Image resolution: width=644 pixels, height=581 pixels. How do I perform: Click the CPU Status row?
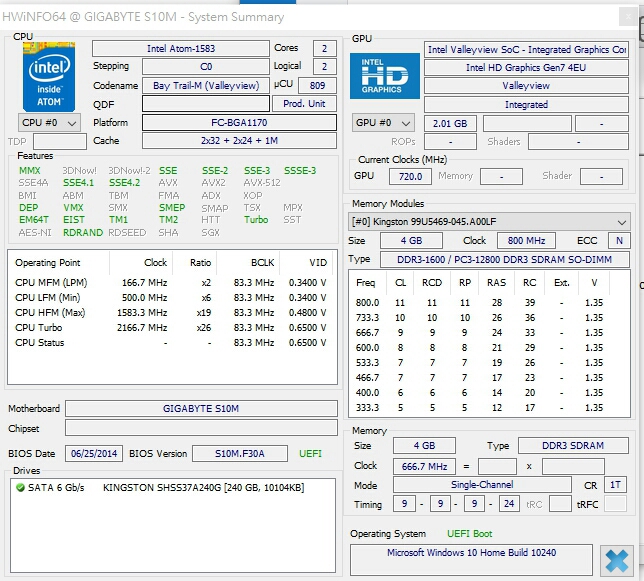171,343
